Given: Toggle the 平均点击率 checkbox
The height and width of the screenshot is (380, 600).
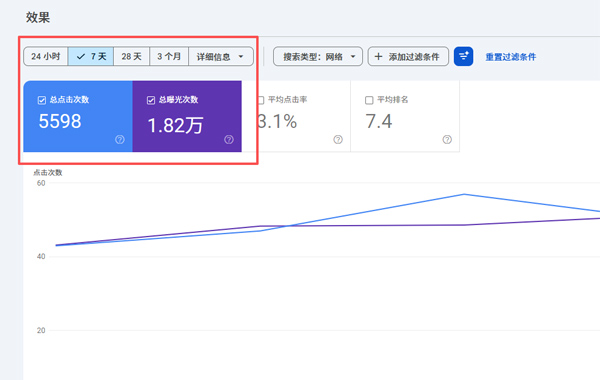Looking at the screenshot, I should pyautogui.click(x=261, y=100).
